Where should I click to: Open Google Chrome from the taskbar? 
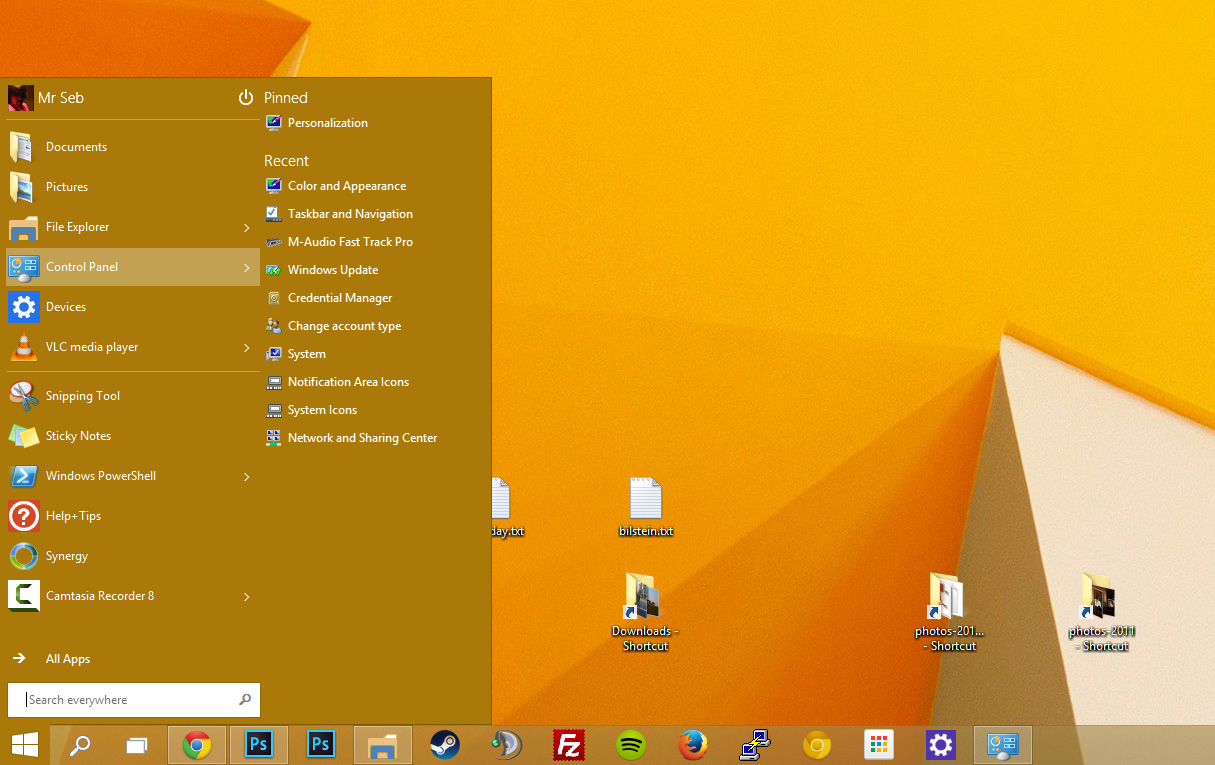point(197,745)
